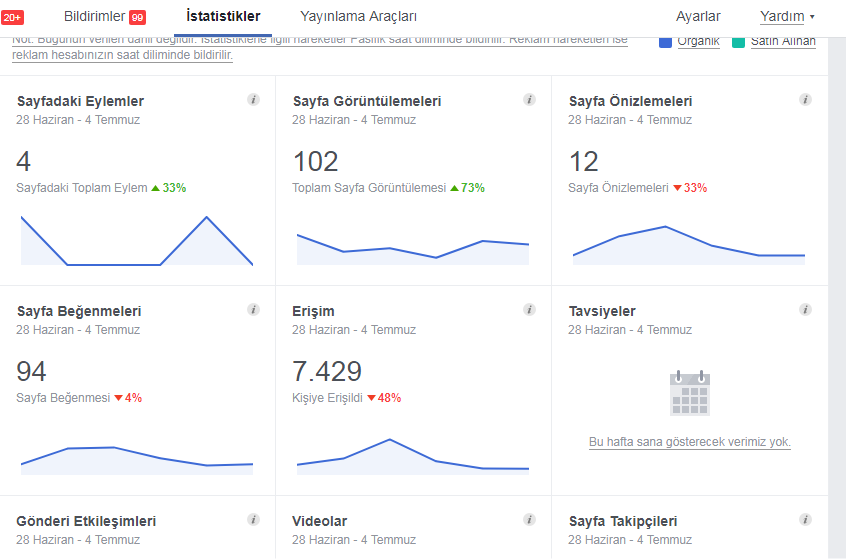Click 'Sayfadaki Toplam Eylem' label
Viewport: 846px width, 559px height.
coord(82,188)
